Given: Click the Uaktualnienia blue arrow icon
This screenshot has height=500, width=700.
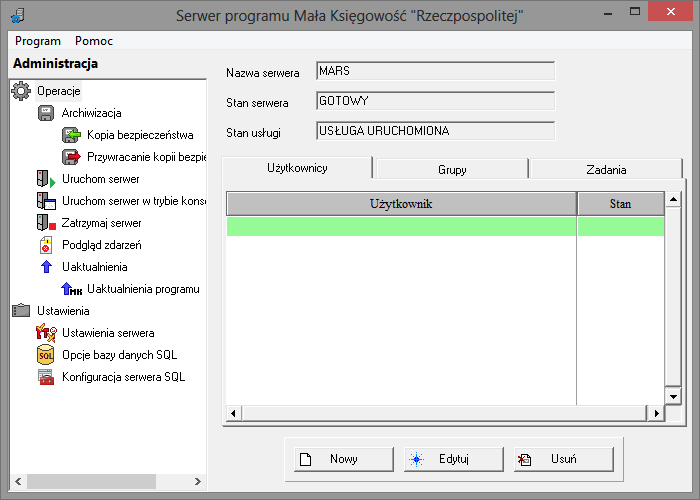Looking at the screenshot, I should [45, 267].
